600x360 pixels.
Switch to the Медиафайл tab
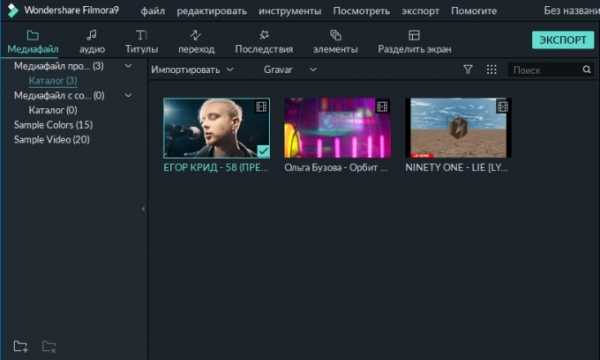click(x=33, y=42)
